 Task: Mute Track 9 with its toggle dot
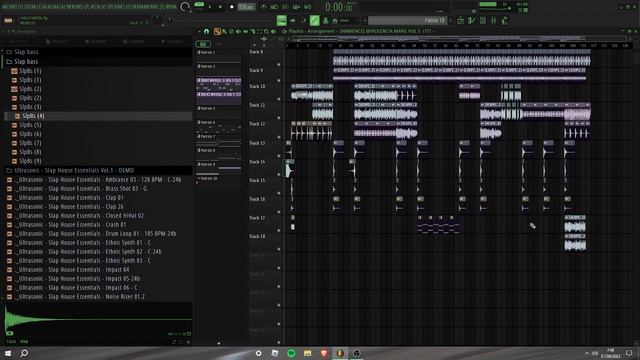[279, 80]
